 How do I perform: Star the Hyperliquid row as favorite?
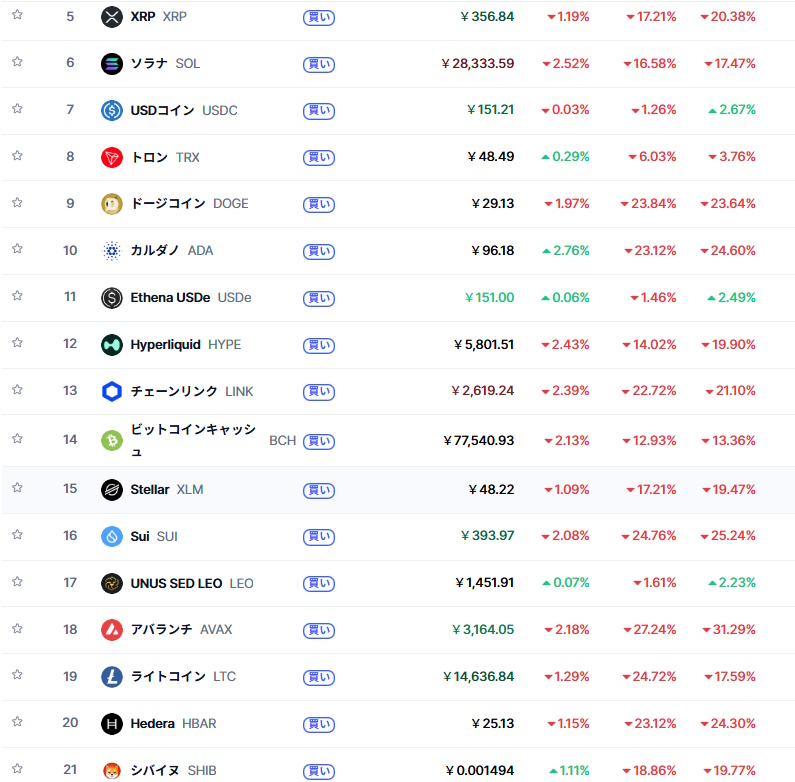(x=17, y=343)
